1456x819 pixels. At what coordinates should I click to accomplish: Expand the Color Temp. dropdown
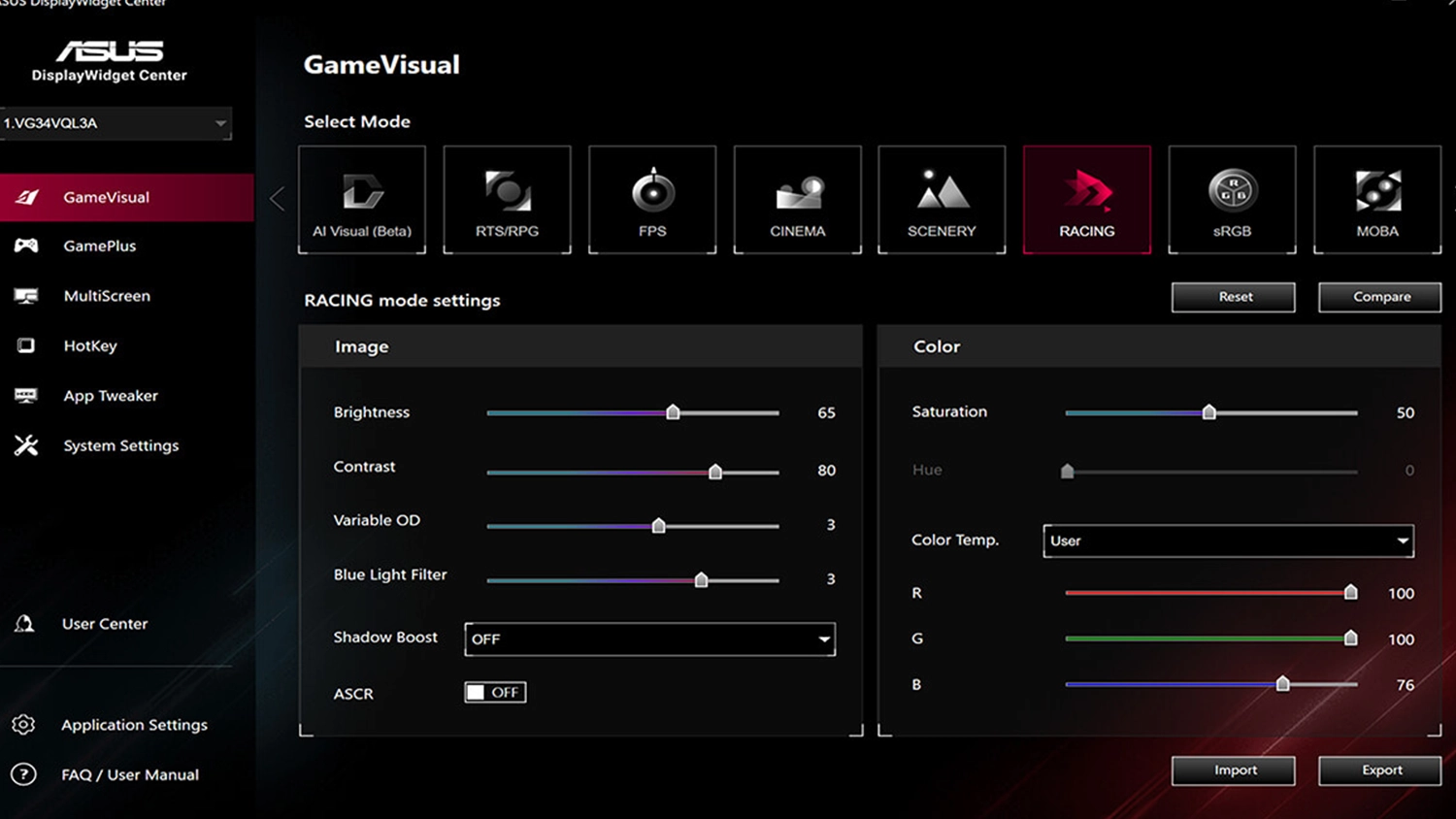(1228, 541)
